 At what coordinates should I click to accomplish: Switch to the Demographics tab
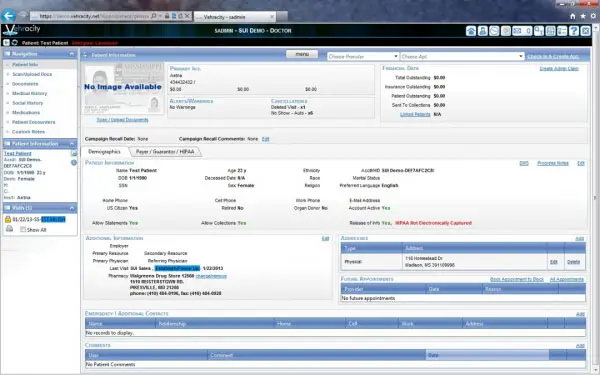pyautogui.click(x=104, y=152)
